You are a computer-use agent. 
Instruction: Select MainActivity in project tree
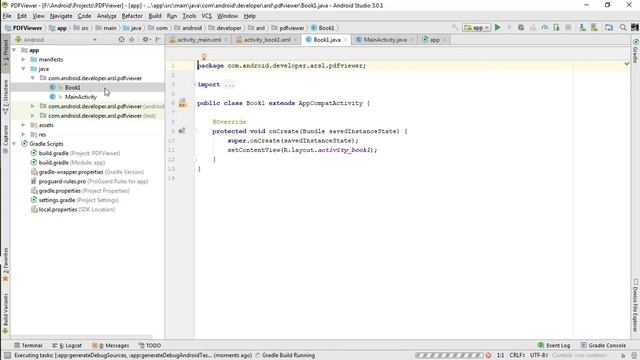click(81, 97)
